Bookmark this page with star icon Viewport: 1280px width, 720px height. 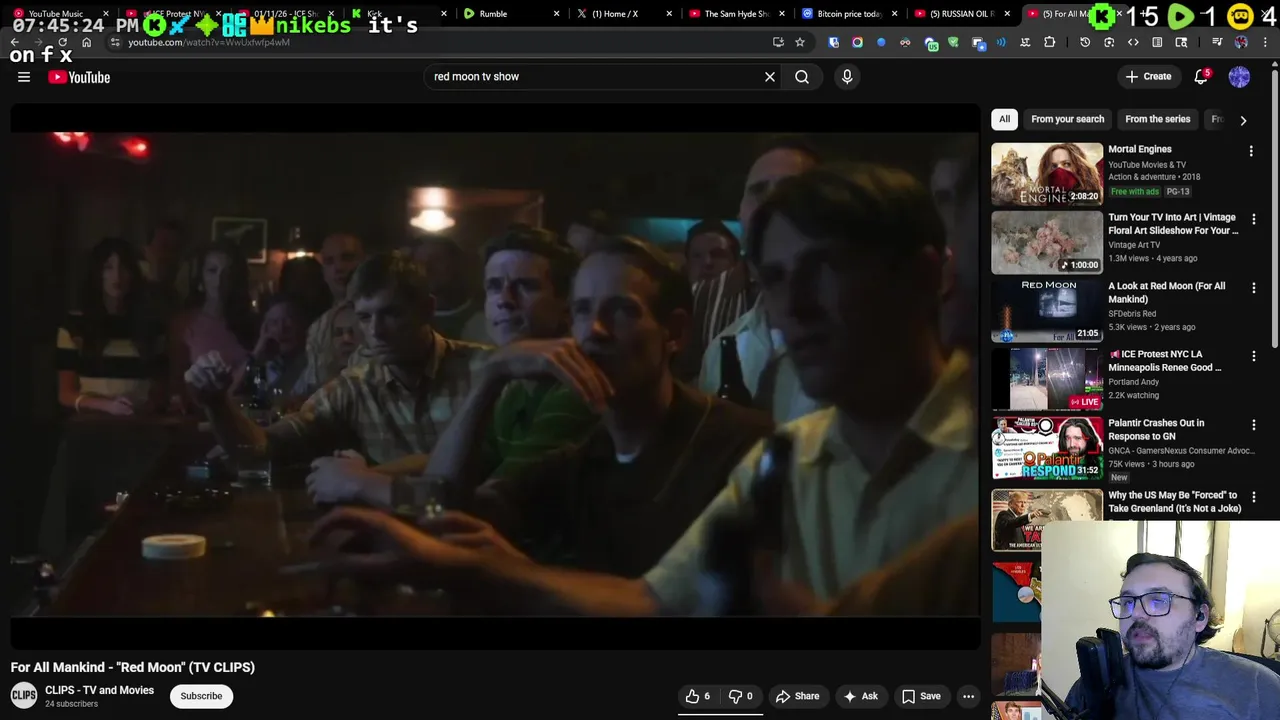800,42
